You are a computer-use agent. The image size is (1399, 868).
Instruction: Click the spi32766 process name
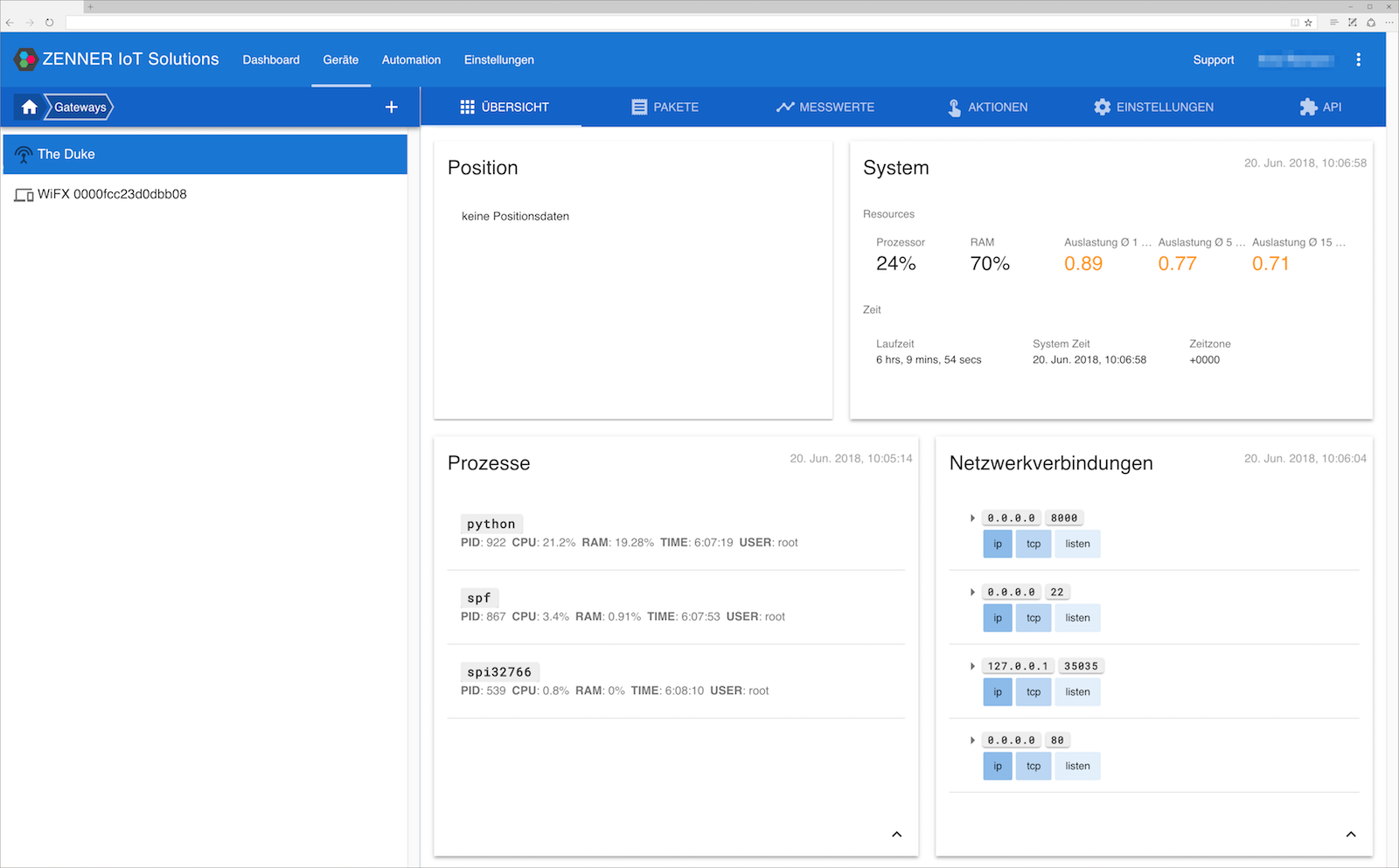click(x=499, y=672)
